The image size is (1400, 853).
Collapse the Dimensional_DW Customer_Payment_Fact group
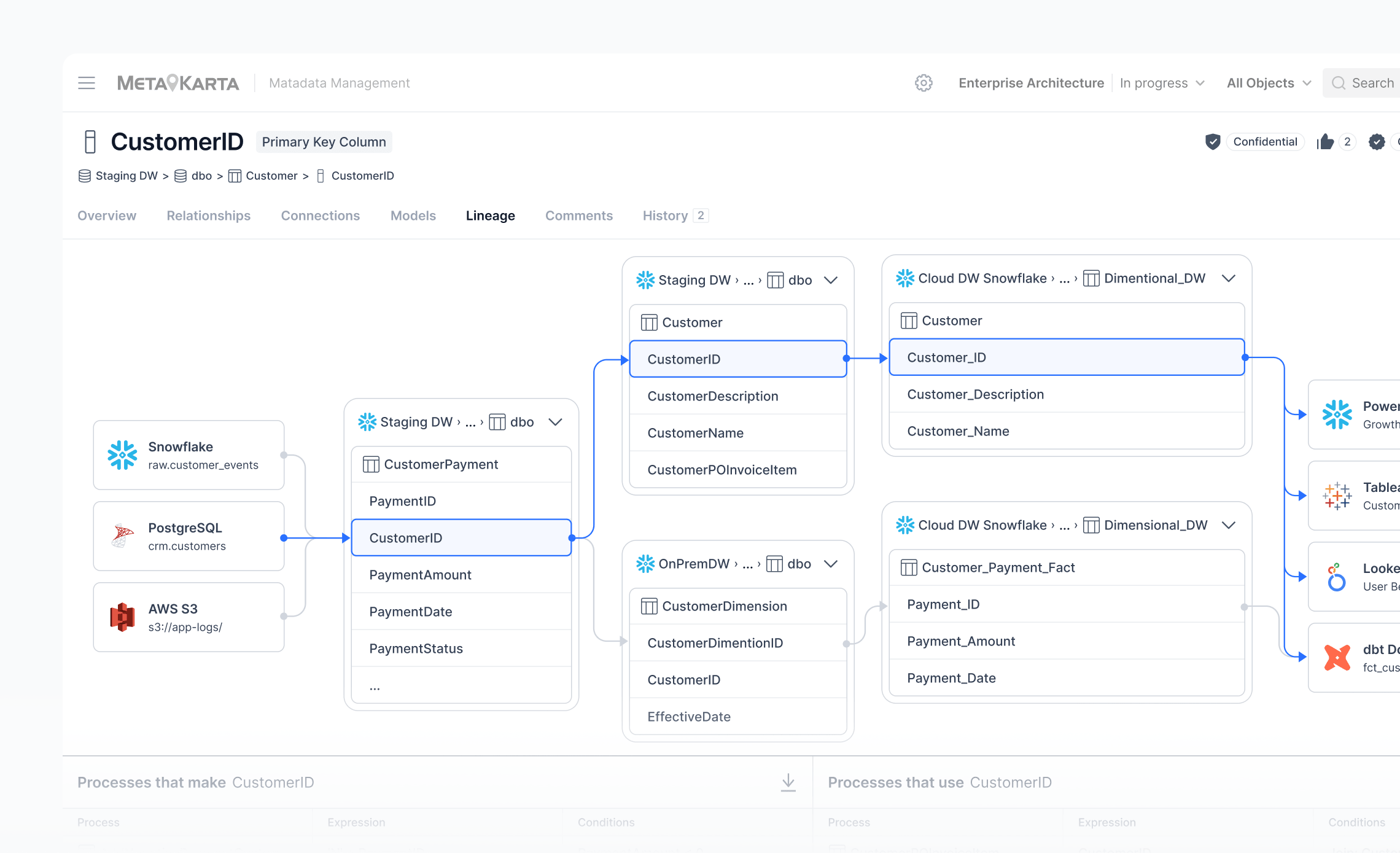click(x=1229, y=525)
